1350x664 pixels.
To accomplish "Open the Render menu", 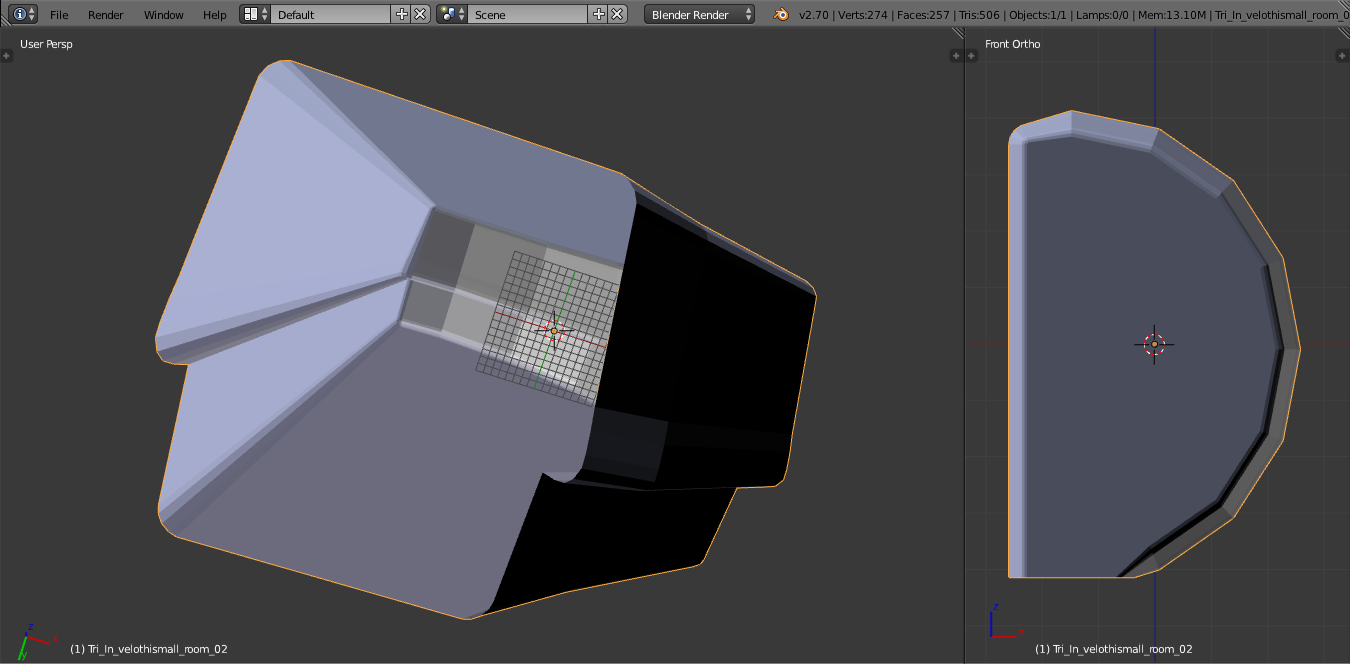I will [106, 15].
